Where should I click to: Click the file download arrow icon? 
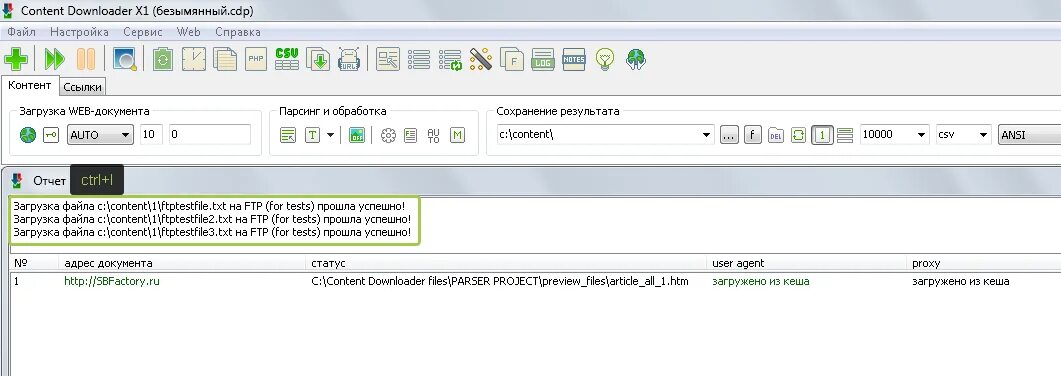coord(318,59)
